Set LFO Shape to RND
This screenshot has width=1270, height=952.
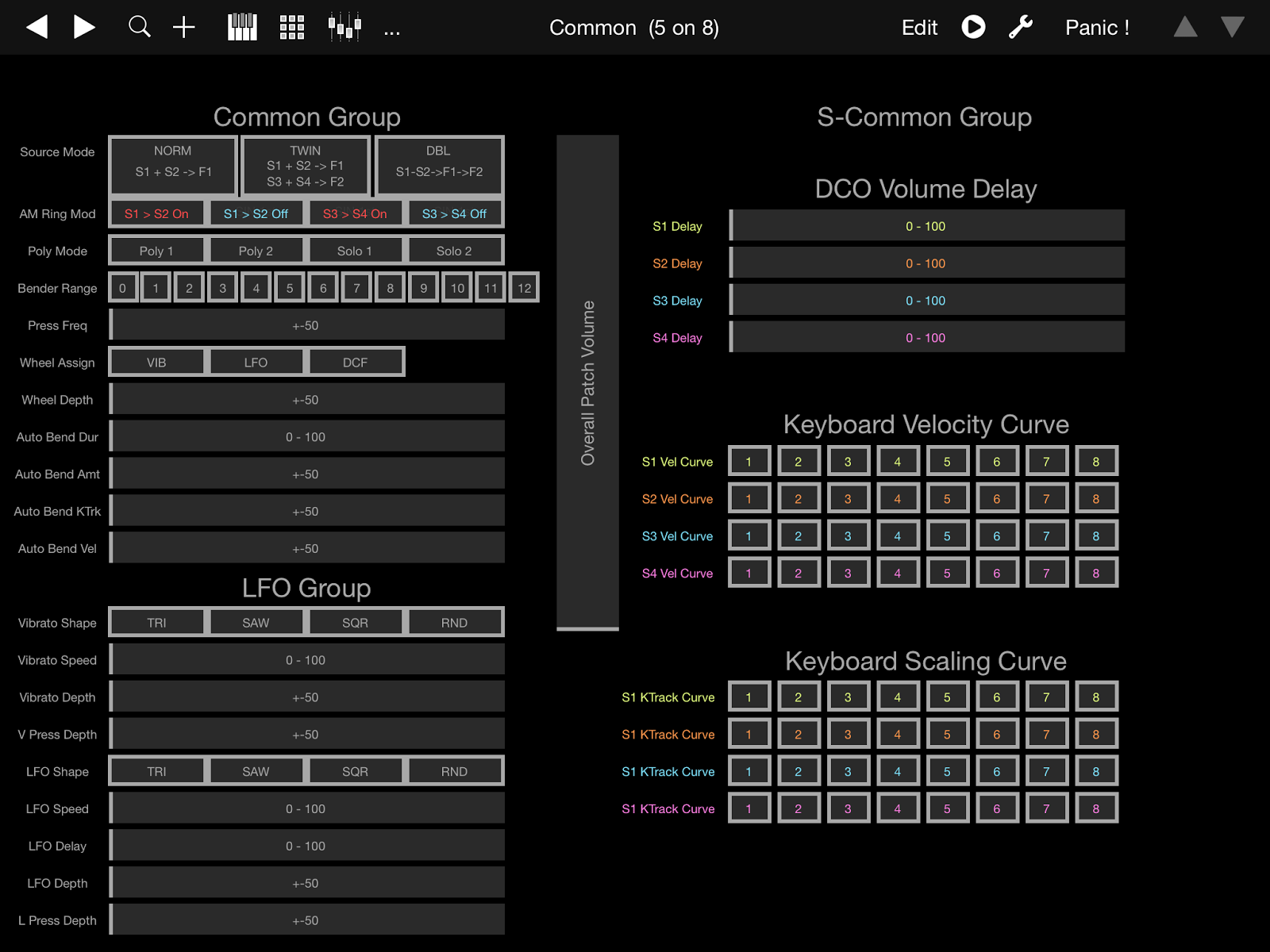click(454, 771)
